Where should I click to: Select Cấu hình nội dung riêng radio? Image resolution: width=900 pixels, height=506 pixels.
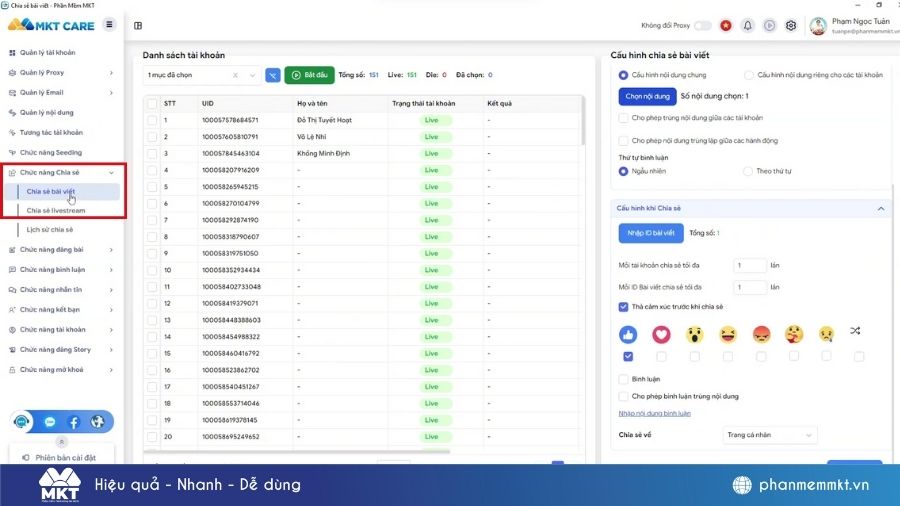pyautogui.click(x=748, y=75)
